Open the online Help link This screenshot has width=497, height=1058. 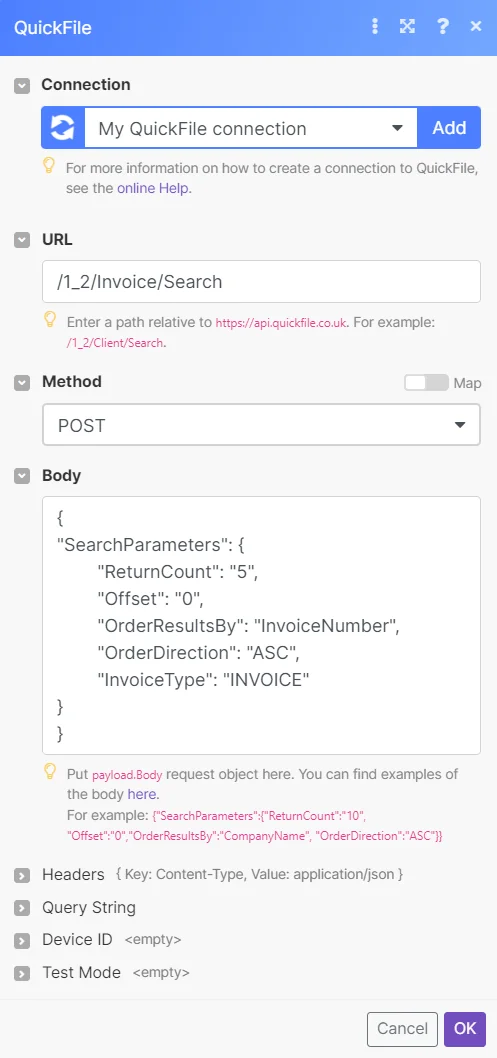(154, 188)
